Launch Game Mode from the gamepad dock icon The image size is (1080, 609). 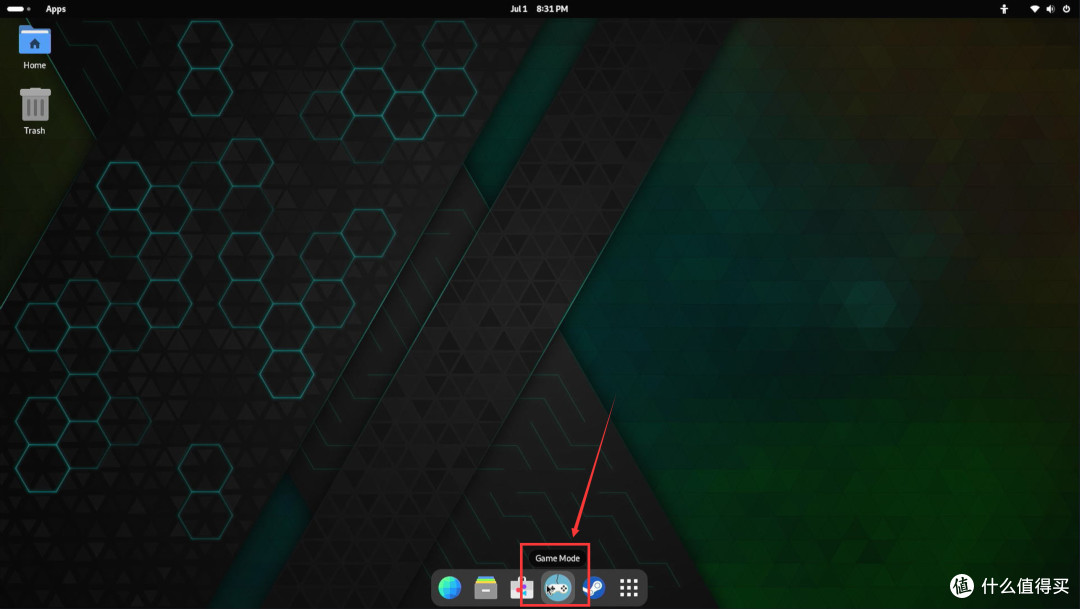pos(557,588)
